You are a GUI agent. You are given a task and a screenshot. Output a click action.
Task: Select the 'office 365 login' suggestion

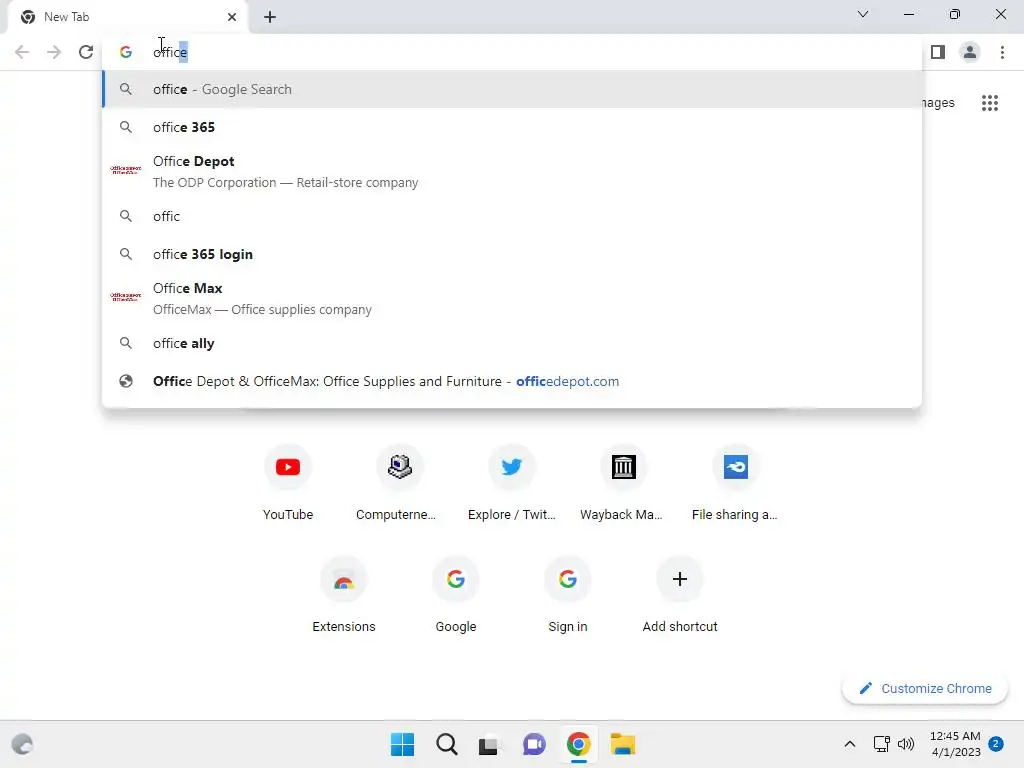[x=512, y=254]
